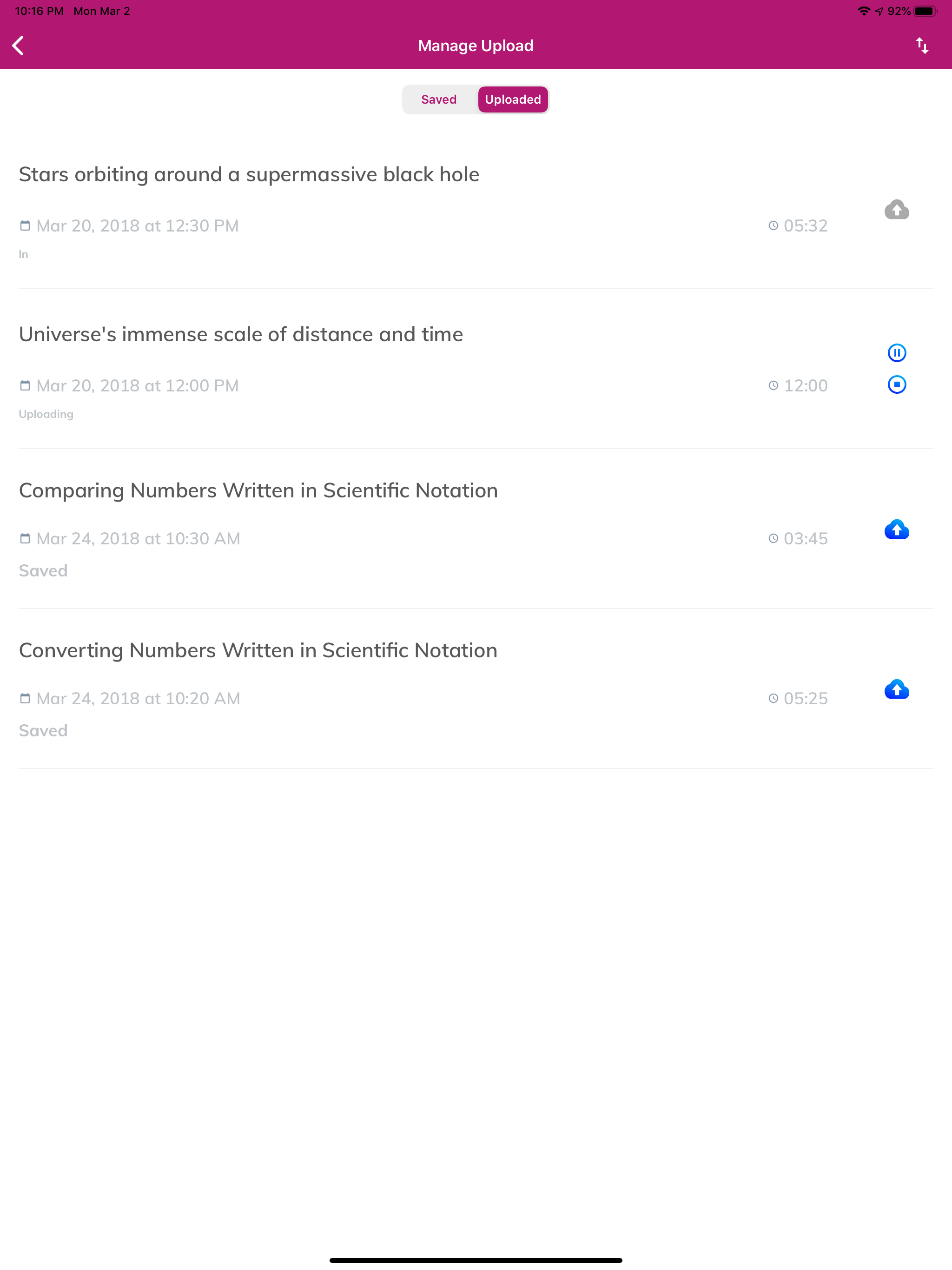Tap the Saved status under Converting Numbers
The width and height of the screenshot is (952, 1270).
point(43,730)
